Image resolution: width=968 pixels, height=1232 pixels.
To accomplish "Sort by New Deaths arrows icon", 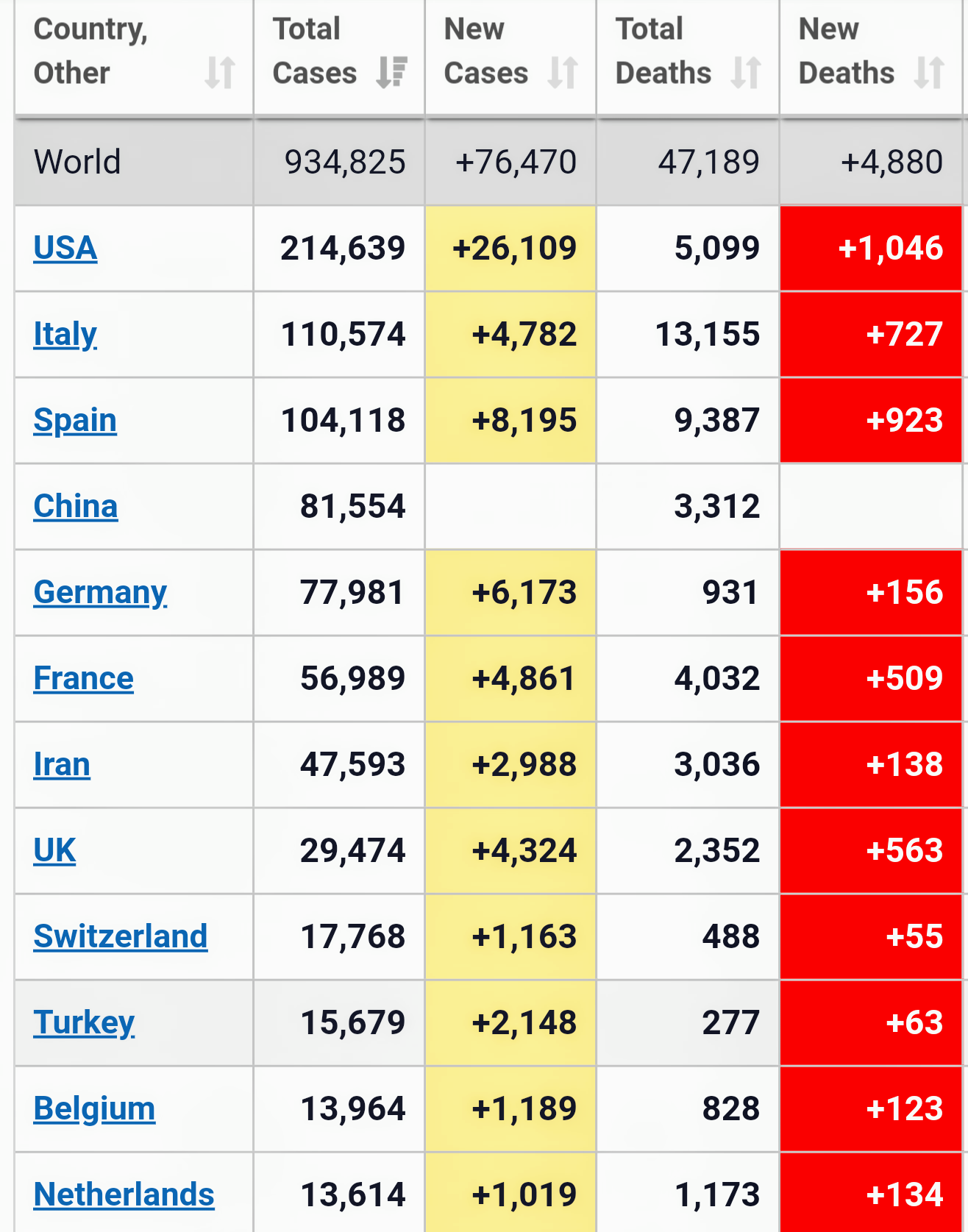I will (929, 73).
